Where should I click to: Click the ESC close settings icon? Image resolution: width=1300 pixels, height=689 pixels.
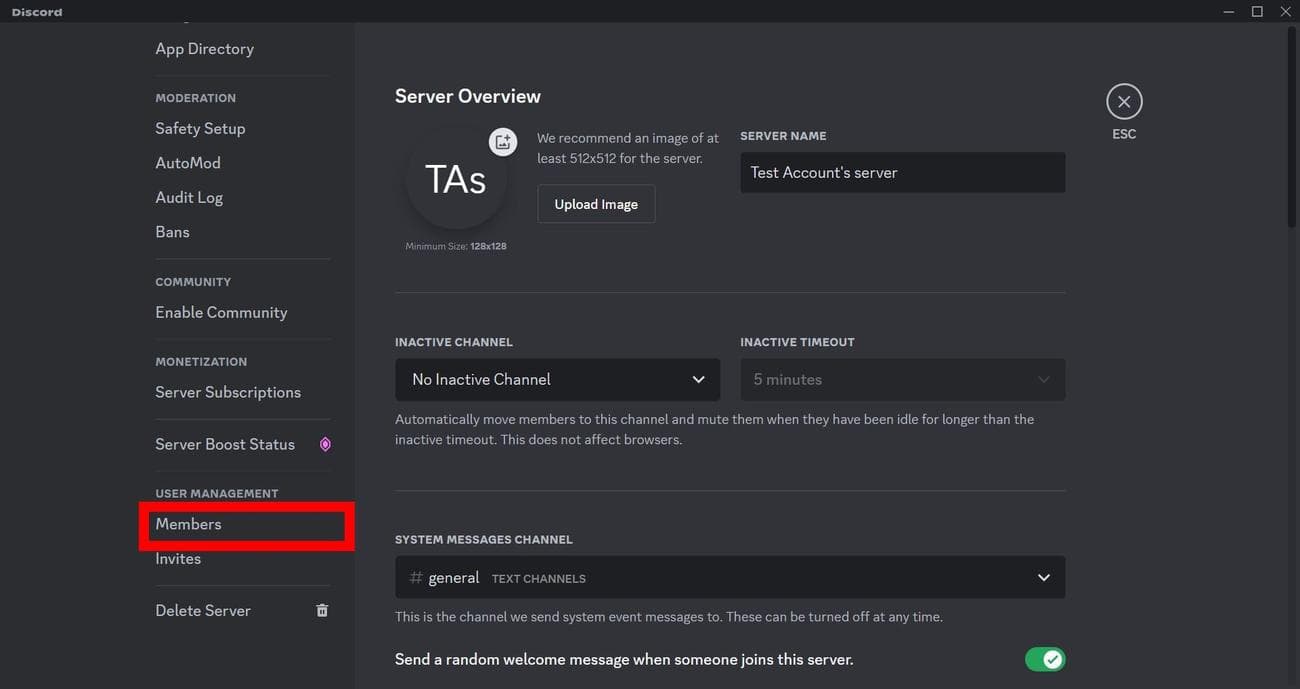click(1124, 102)
